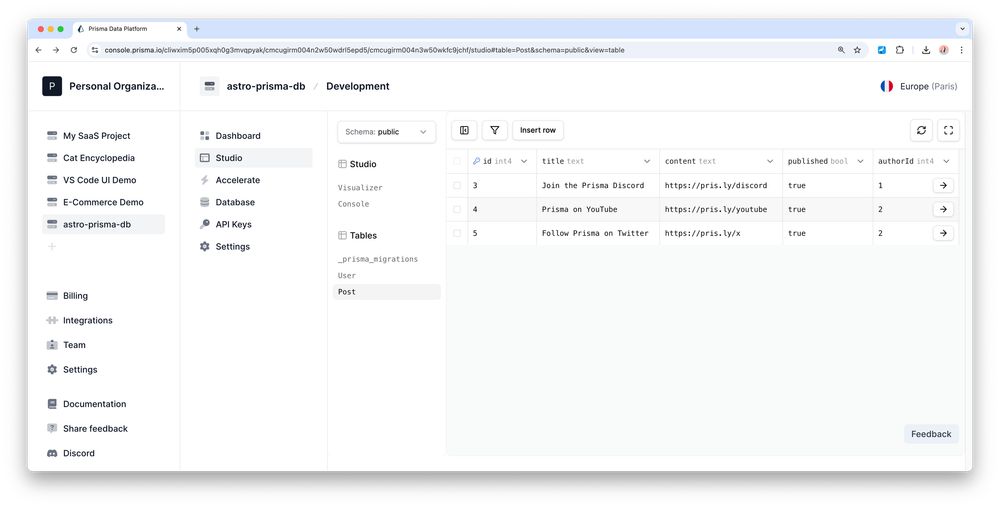Click the Documentation book icon
This screenshot has width=1000, height=508.
pyautogui.click(x=52, y=404)
